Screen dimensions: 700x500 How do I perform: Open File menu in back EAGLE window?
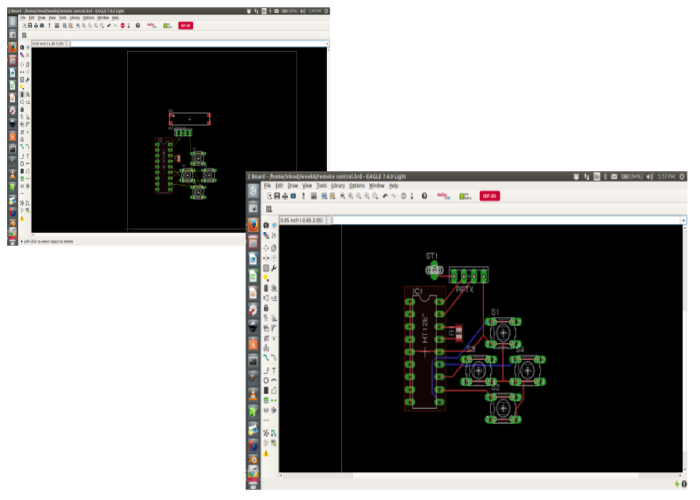[x=23, y=18]
